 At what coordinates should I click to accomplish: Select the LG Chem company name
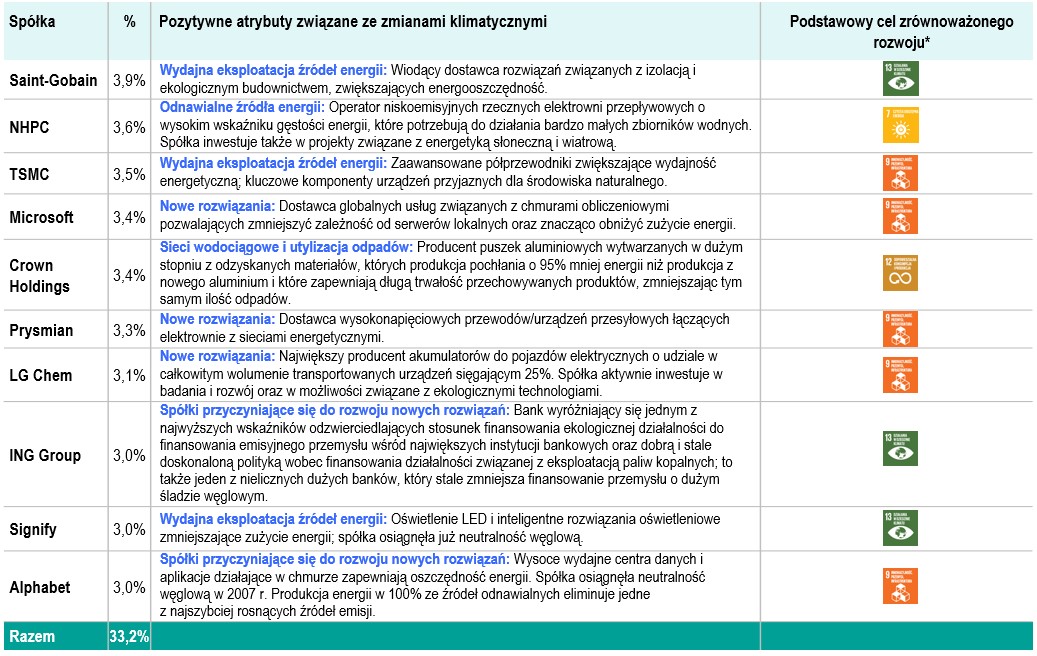tap(40, 376)
